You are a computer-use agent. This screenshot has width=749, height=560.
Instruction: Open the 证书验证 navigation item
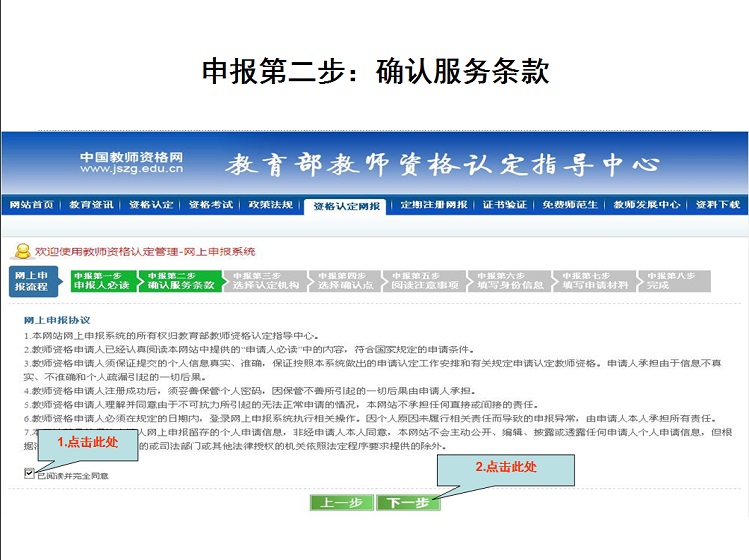[x=504, y=205]
